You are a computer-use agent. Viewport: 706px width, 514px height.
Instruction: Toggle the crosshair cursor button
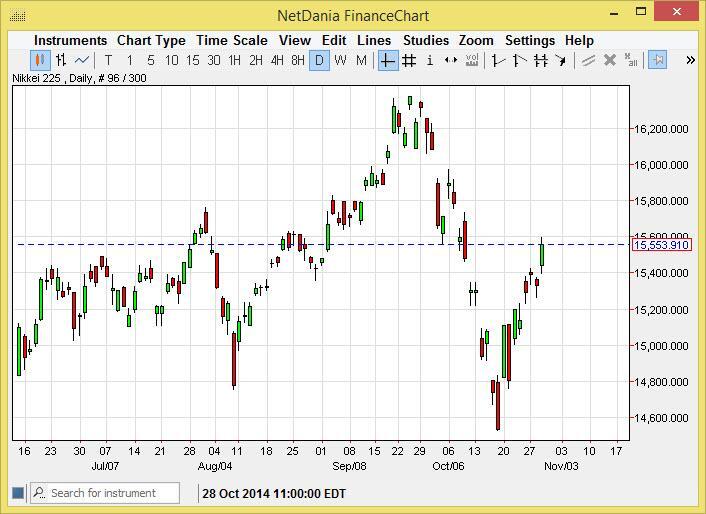[x=388, y=60]
